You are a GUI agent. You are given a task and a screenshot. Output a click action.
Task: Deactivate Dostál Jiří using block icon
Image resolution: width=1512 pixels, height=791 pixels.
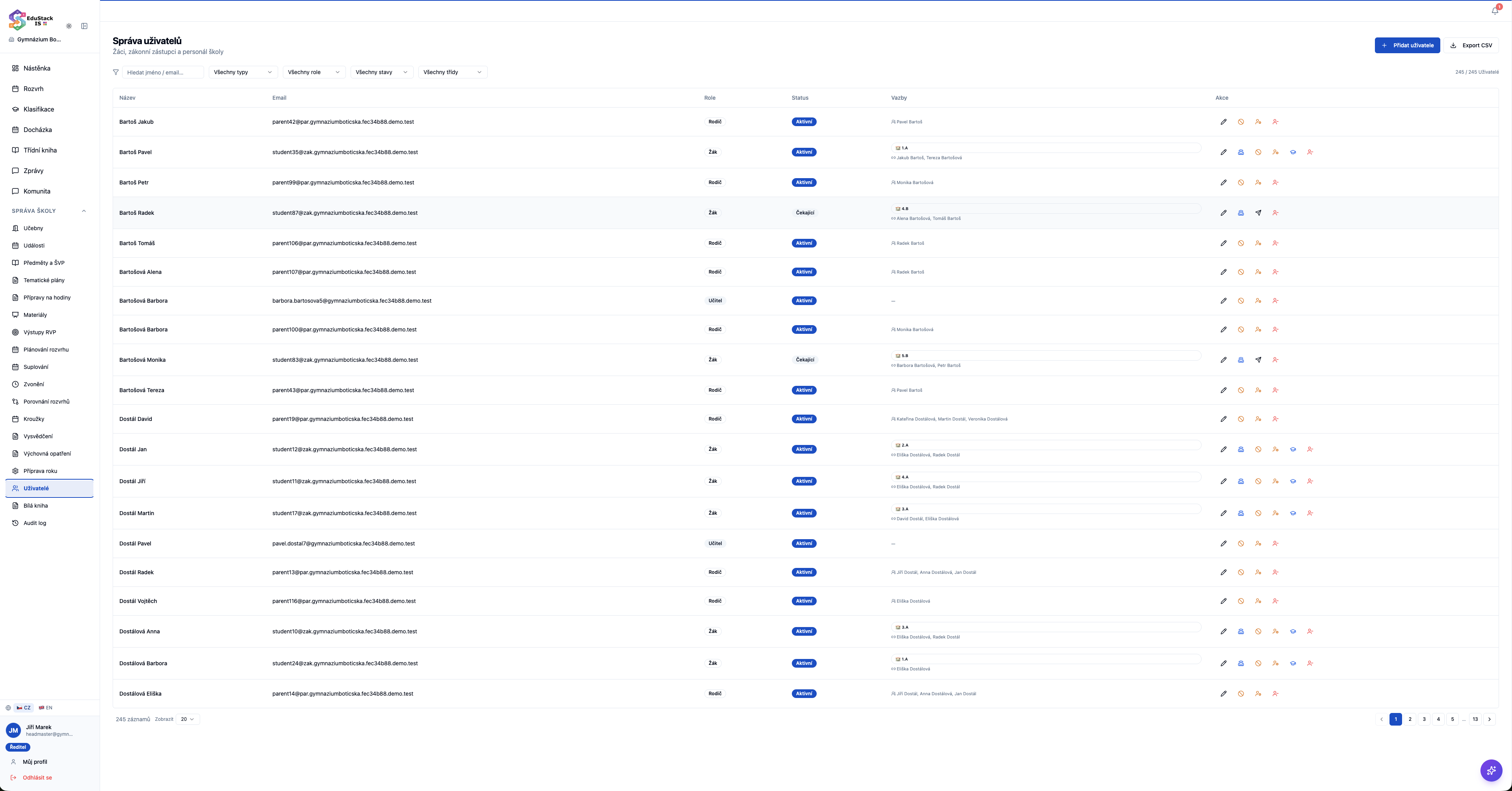(x=1258, y=482)
